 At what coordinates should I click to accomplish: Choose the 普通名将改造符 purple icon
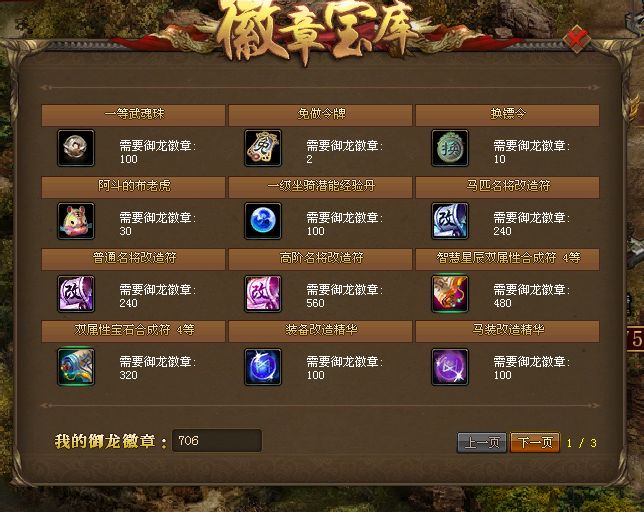76,294
